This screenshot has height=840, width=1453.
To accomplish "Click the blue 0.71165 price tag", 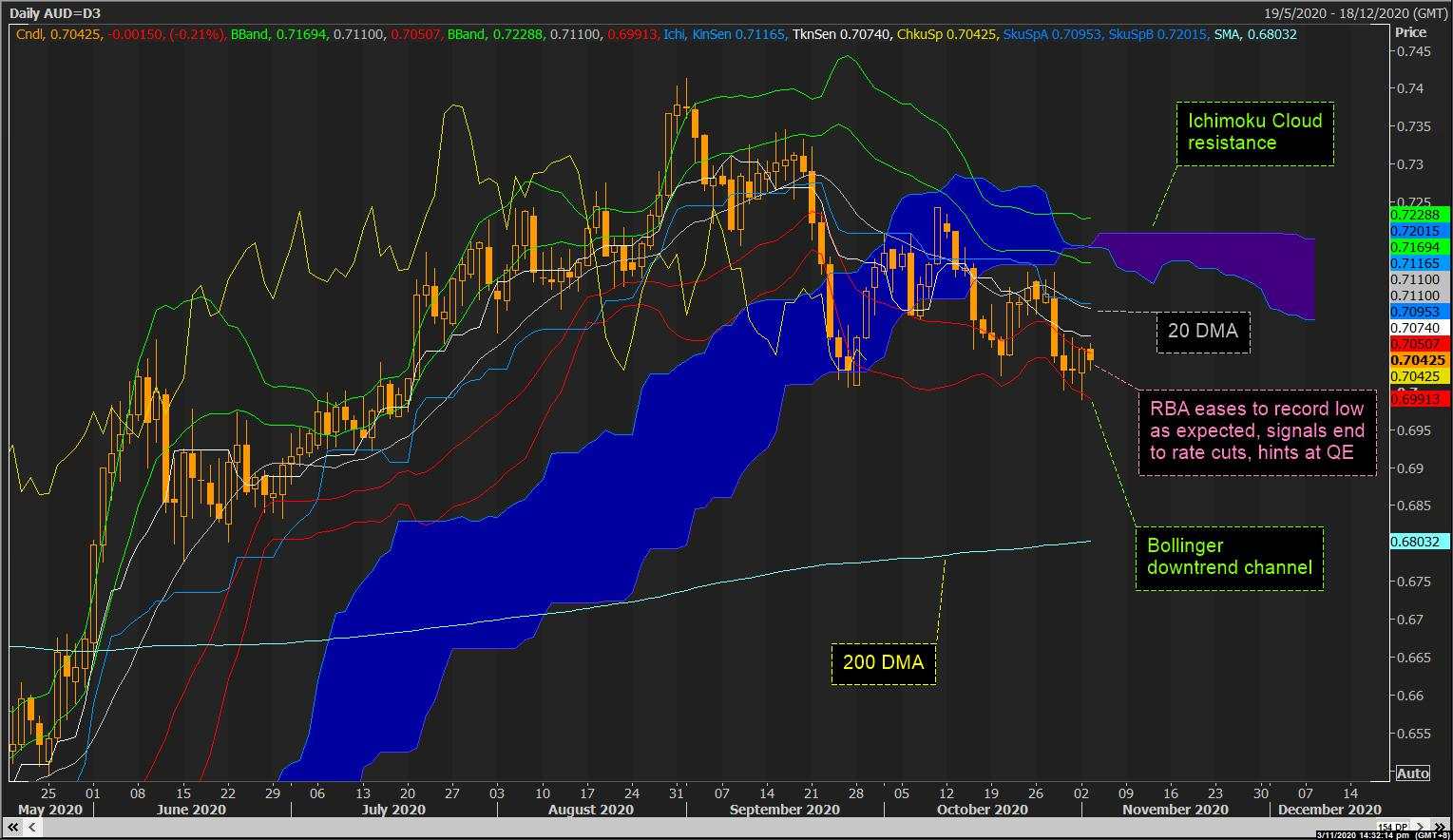I will point(1419,263).
